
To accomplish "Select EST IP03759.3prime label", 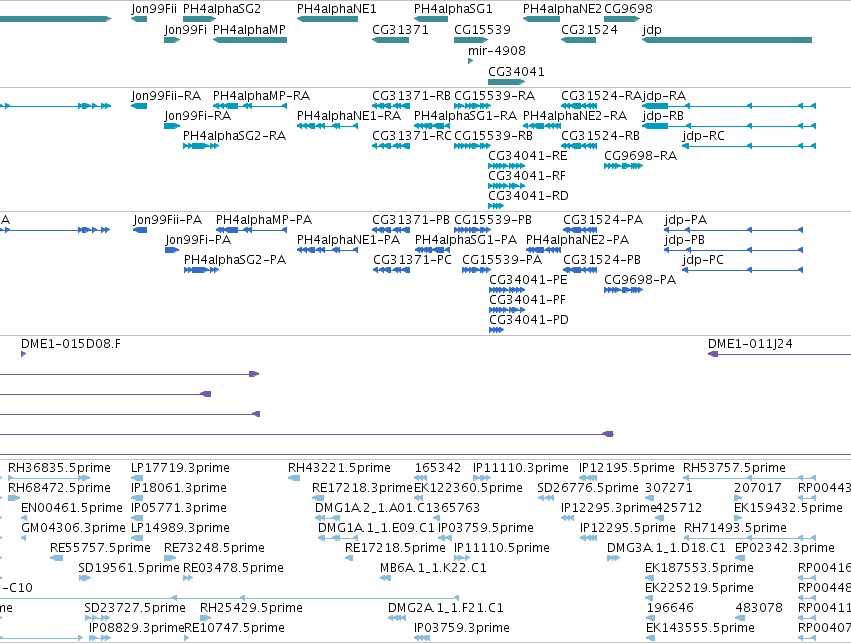I will tap(462, 628).
